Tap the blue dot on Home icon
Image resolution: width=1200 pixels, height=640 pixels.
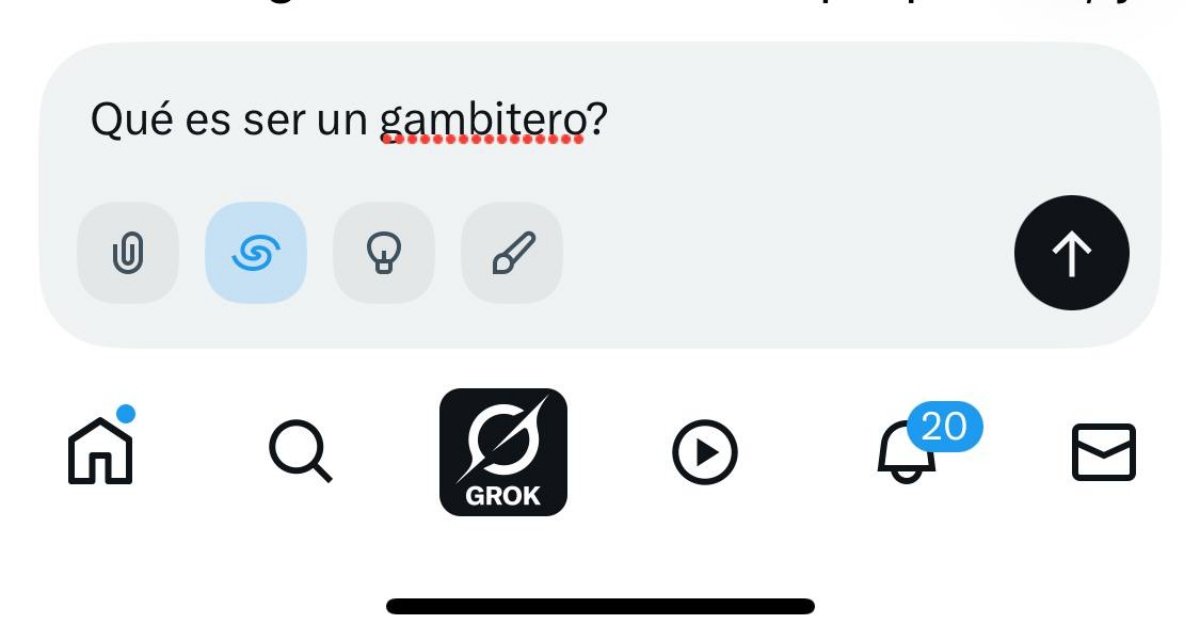point(126,413)
